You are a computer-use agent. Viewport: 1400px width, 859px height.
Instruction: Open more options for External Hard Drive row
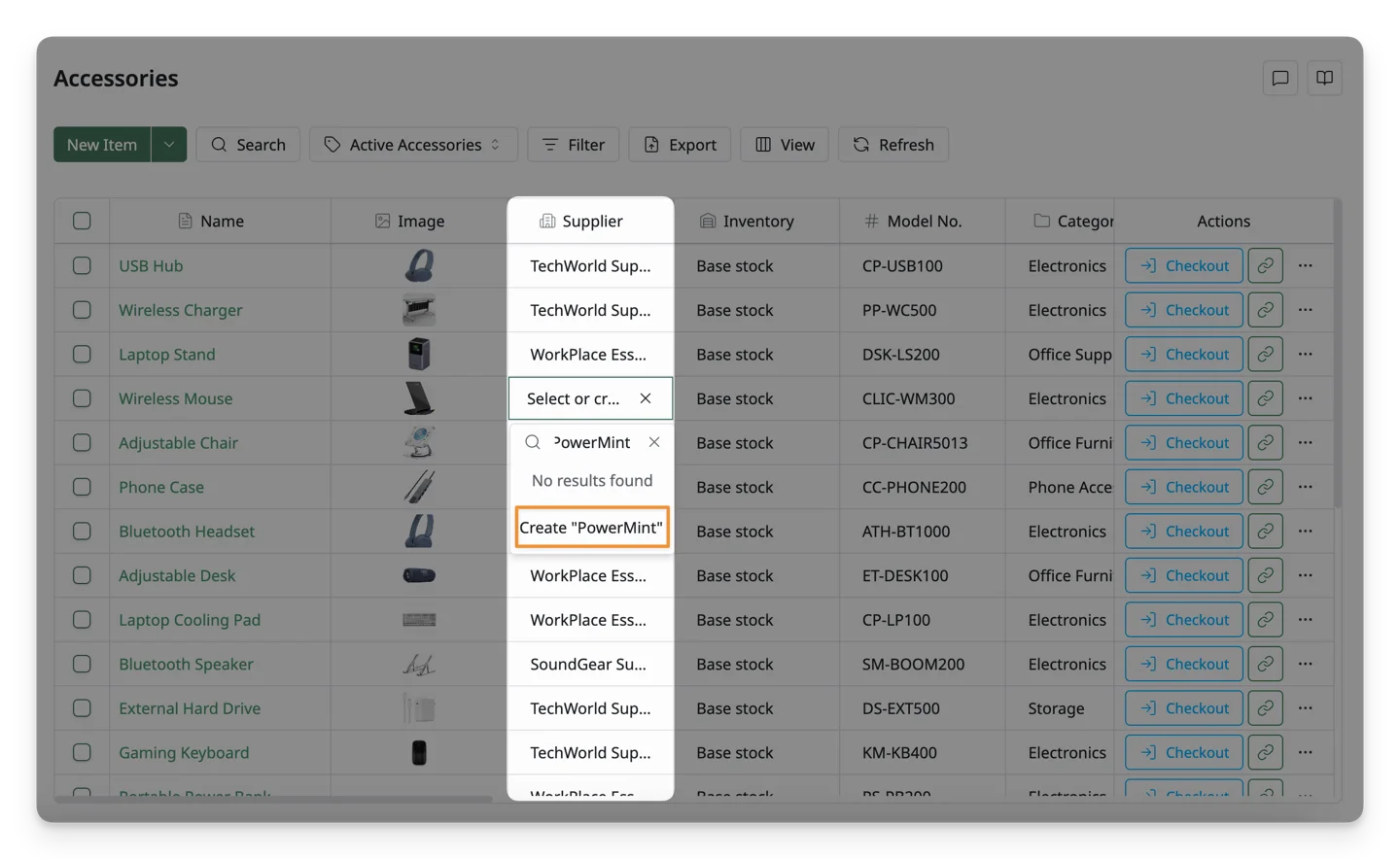[x=1305, y=708]
